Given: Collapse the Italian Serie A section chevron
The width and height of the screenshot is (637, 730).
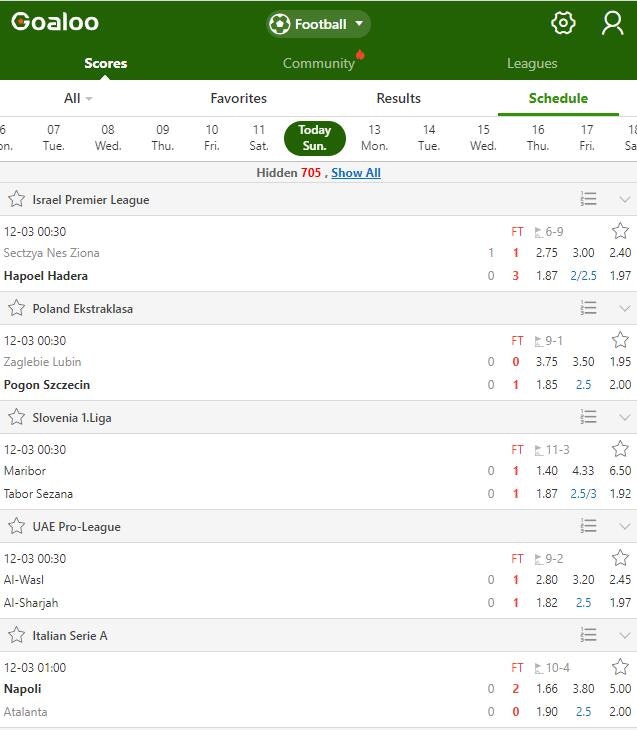Looking at the screenshot, I should pyautogui.click(x=625, y=635).
